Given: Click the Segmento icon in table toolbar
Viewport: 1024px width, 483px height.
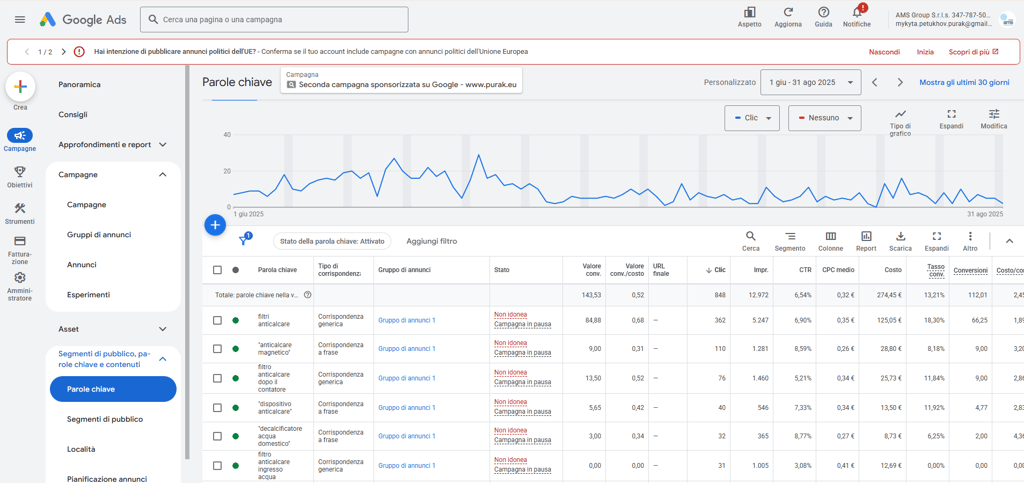Looking at the screenshot, I should coord(789,237).
